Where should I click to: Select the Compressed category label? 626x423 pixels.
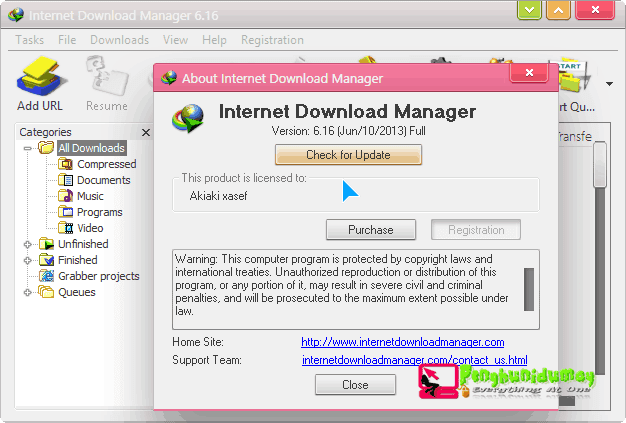click(x=107, y=164)
